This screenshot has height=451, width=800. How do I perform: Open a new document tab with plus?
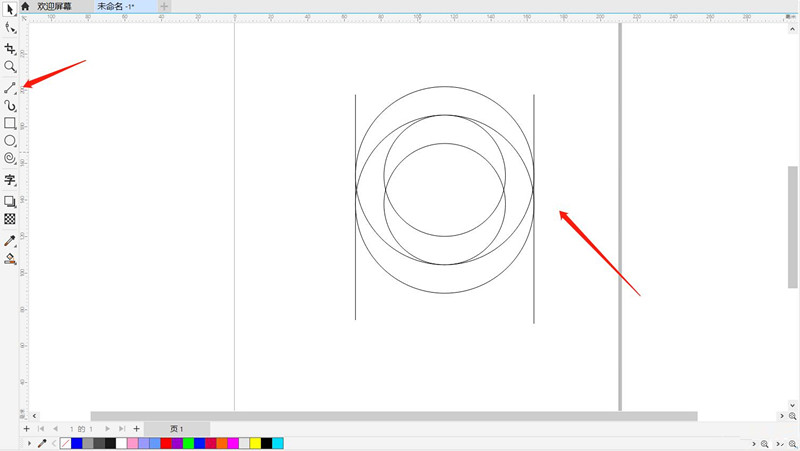pos(164,6)
